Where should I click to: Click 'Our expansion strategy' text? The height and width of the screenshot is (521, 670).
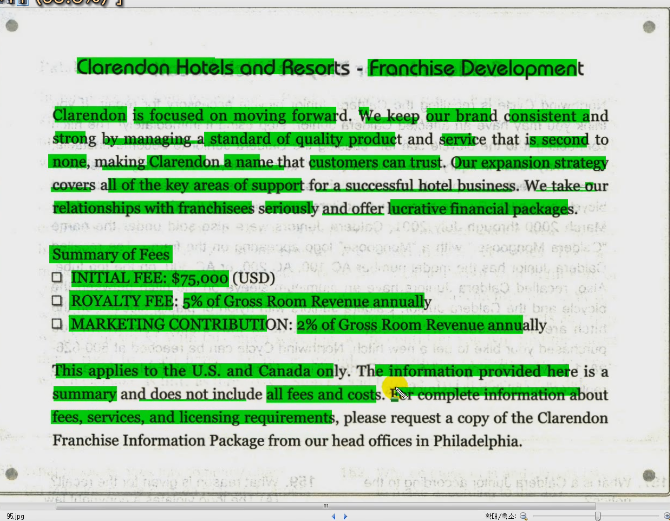click(x=529, y=163)
